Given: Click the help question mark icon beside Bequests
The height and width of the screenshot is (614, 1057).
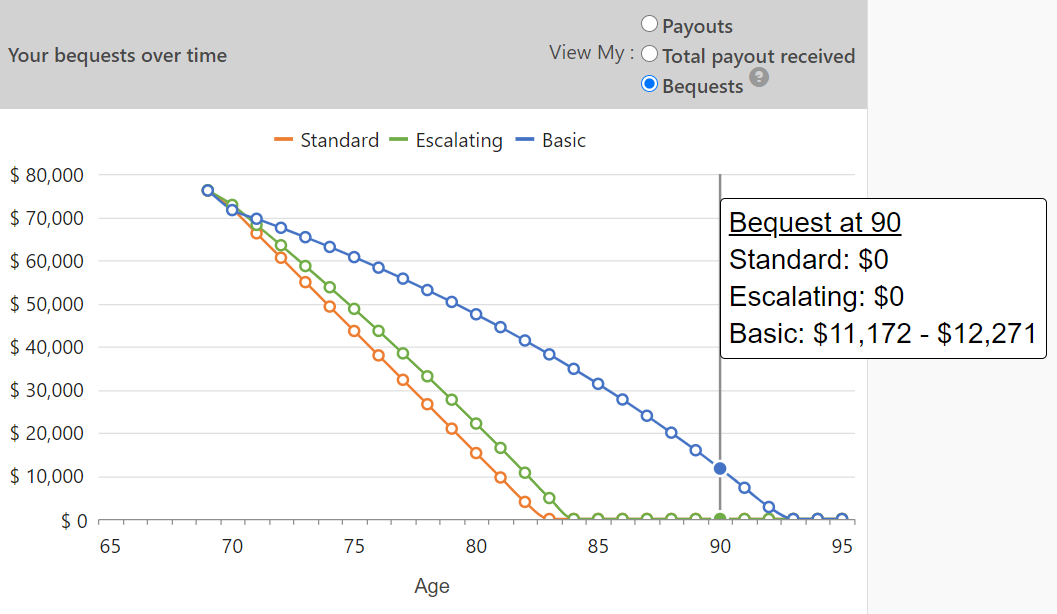Looking at the screenshot, I should [x=758, y=77].
